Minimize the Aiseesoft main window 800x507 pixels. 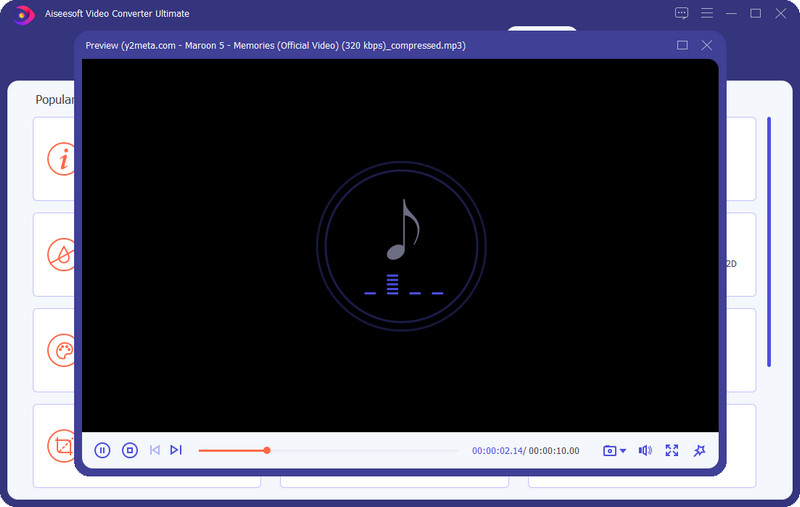click(x=731, y=13)
